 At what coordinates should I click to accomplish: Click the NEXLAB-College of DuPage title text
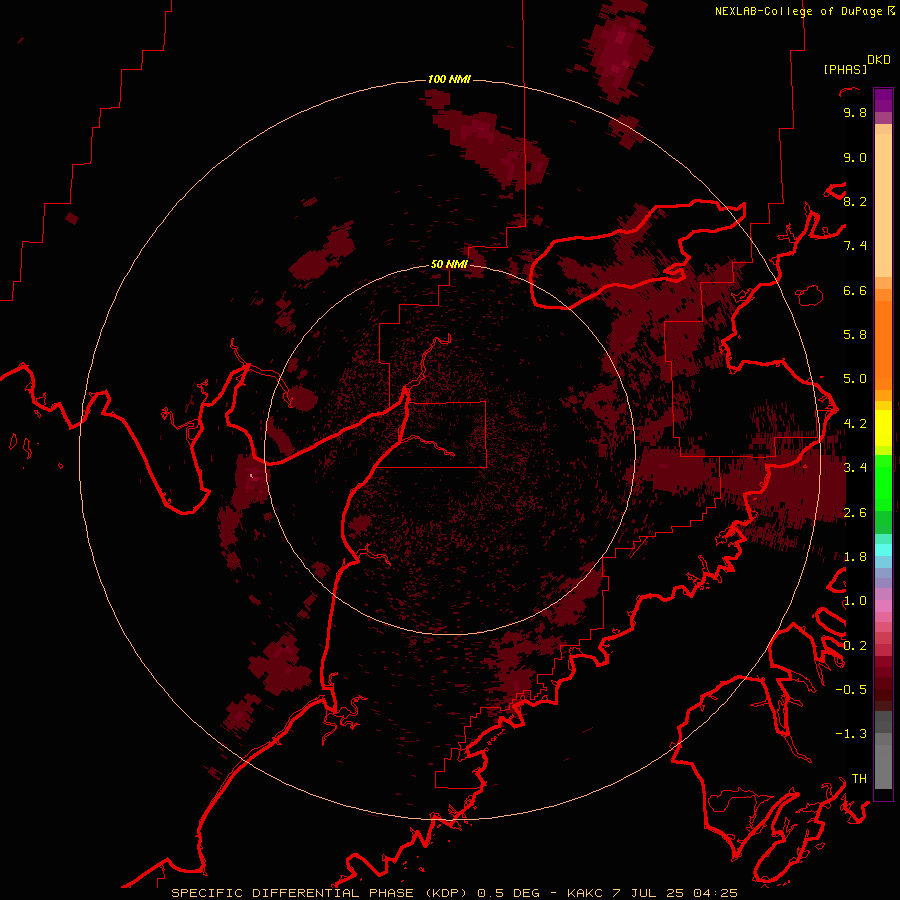(x=798, y=11)
